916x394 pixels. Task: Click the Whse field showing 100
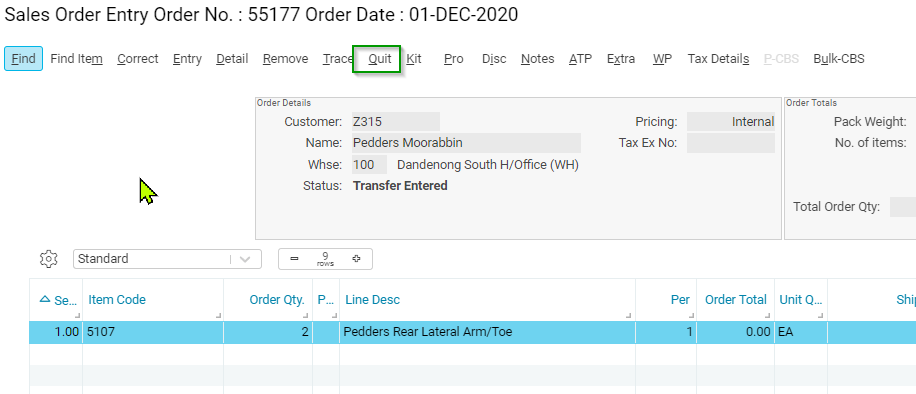pos(369,165)
